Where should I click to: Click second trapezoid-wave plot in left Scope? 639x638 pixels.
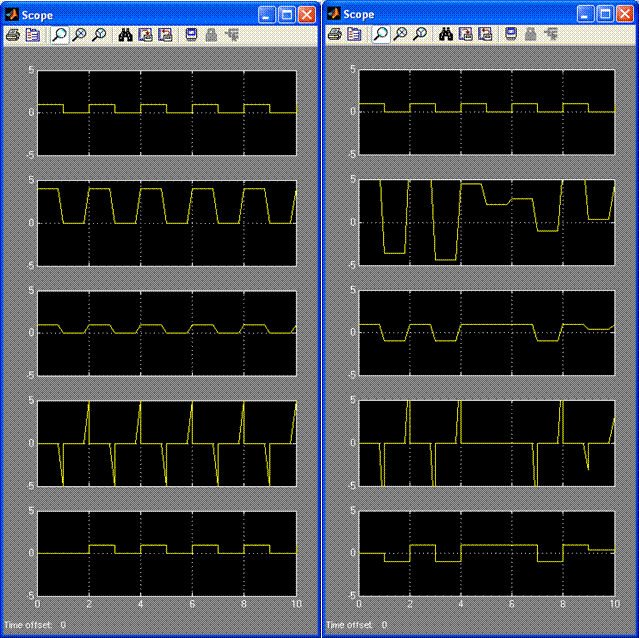(x=167, y=223)
